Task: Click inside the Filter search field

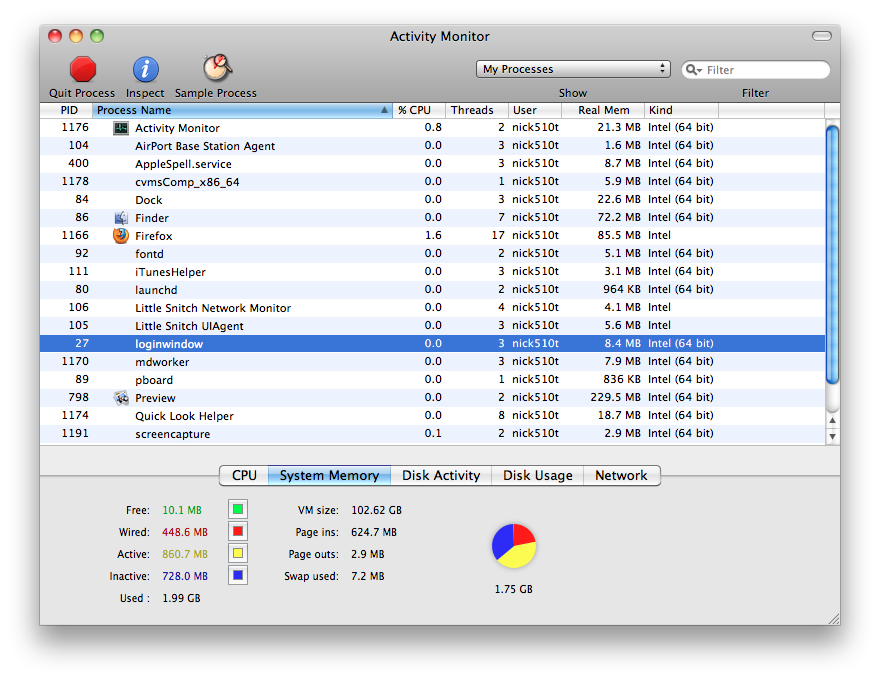Action: coord(755,70)
